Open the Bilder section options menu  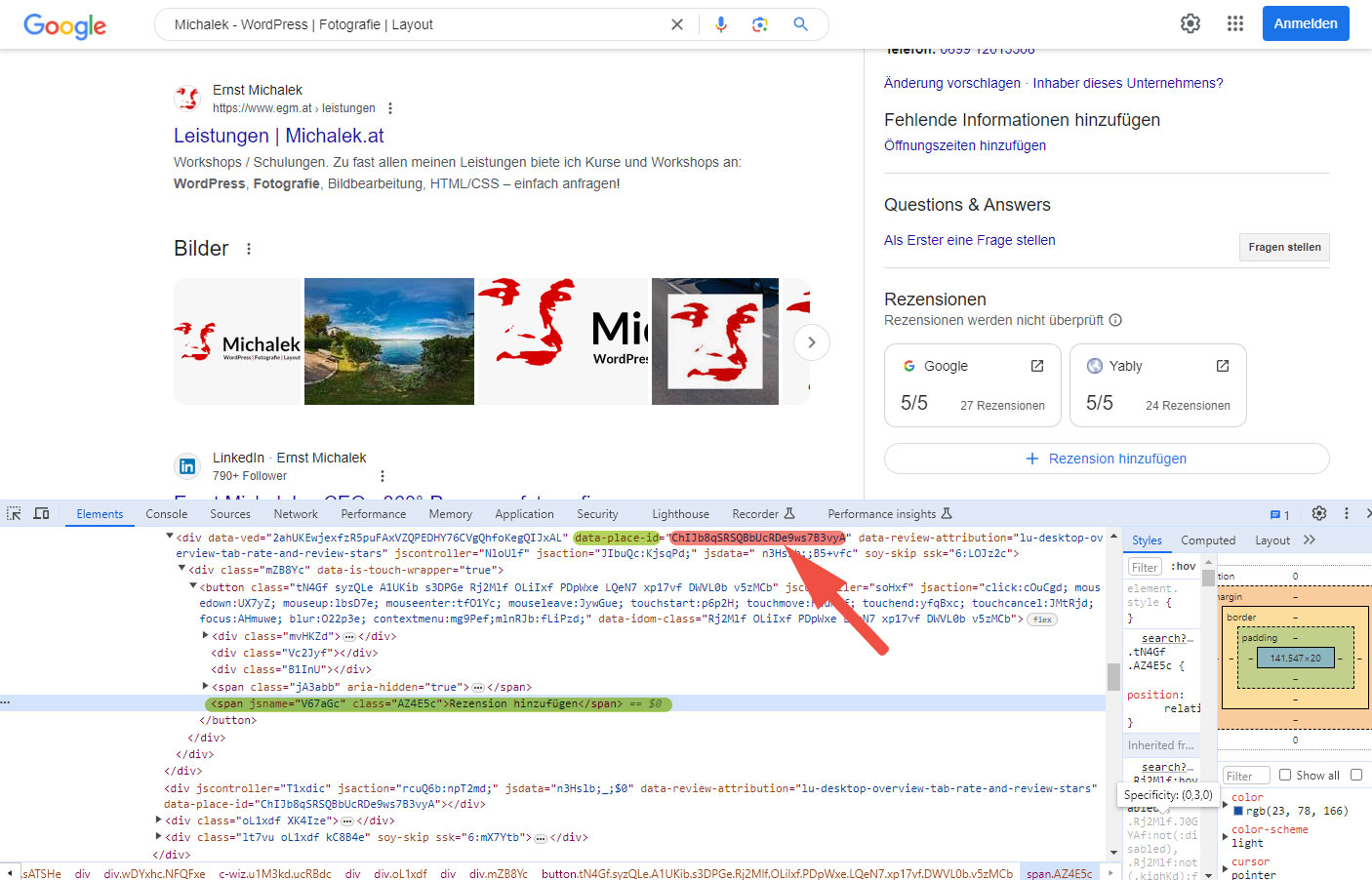click(x=249, y=249)
